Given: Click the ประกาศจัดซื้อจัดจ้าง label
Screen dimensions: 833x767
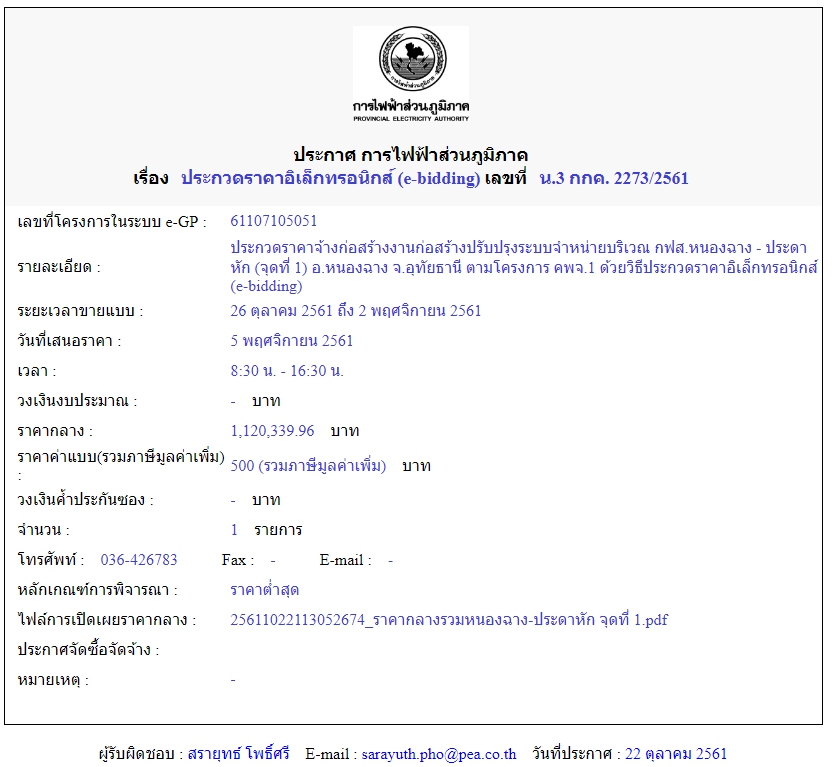Looking at the screenshot, I should (88, 650).
